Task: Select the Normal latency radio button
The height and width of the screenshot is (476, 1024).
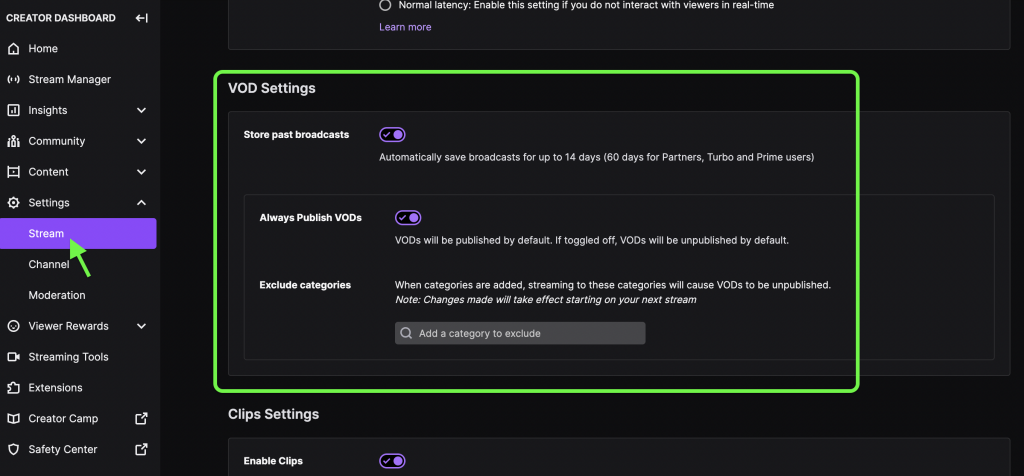Action: (x=385, y=5)
